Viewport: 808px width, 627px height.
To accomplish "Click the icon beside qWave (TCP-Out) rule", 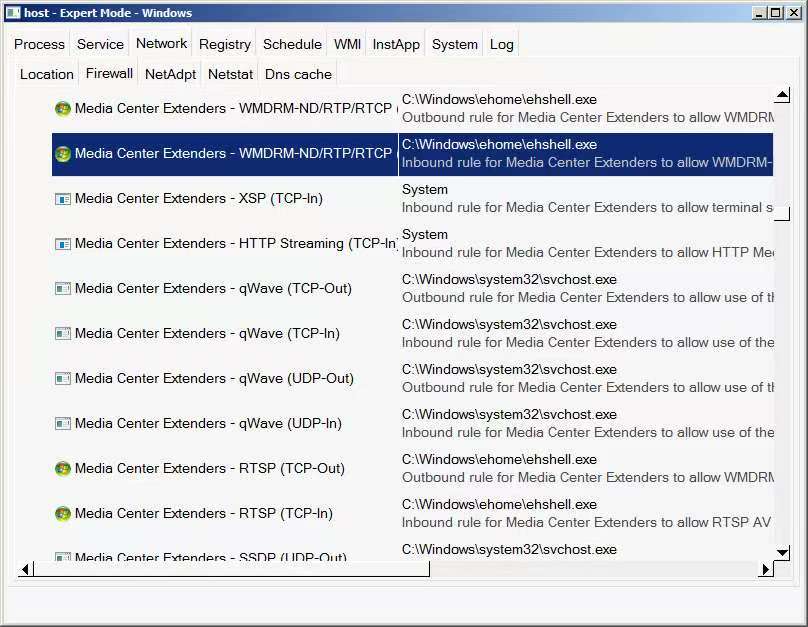I will click(63, 289).
